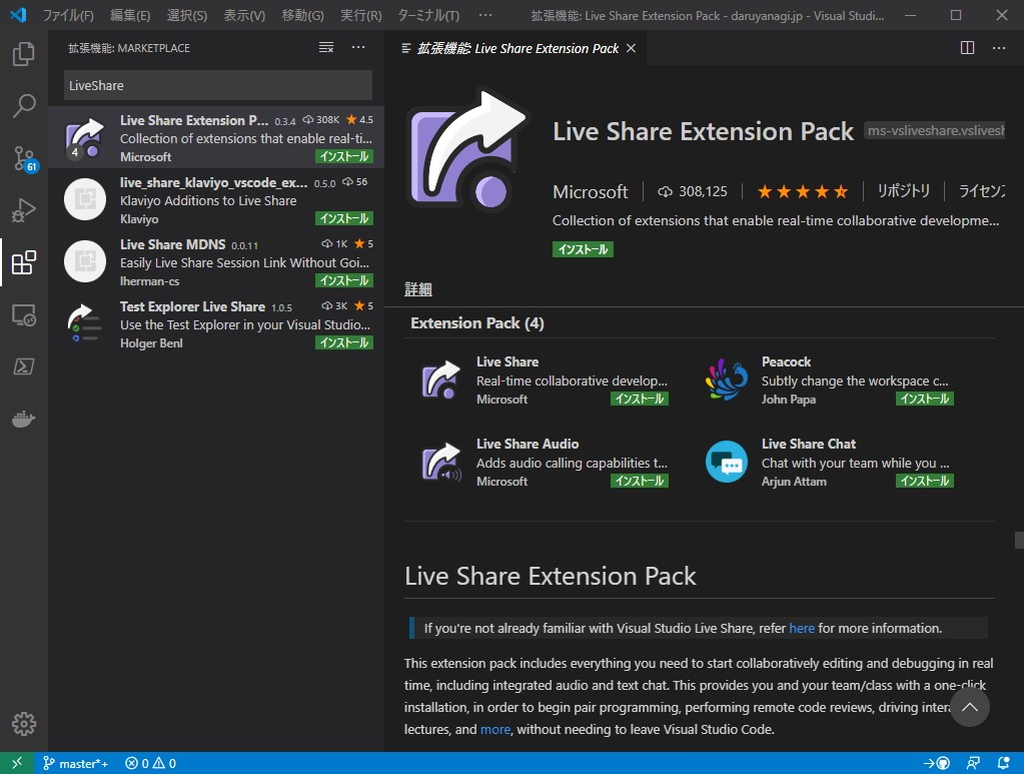Select the 詳細 tab on the extension page
The height and width of the screenshot is (774, 1024).
pyautogui.click(x=417, y=289)
